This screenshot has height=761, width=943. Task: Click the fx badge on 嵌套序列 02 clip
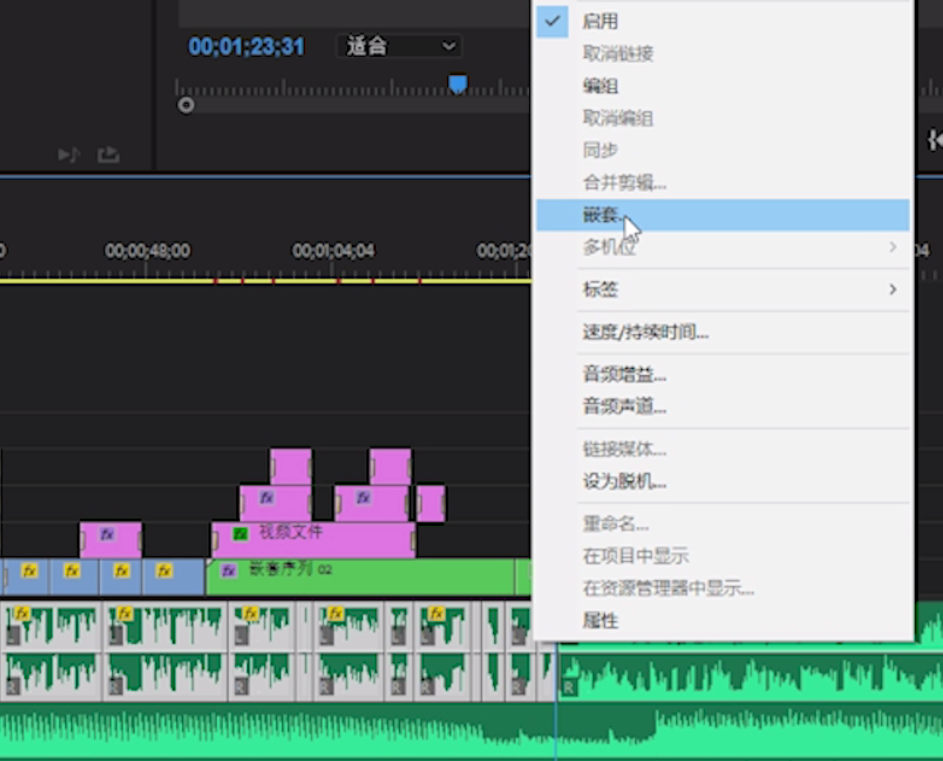(x=229, y=570)
